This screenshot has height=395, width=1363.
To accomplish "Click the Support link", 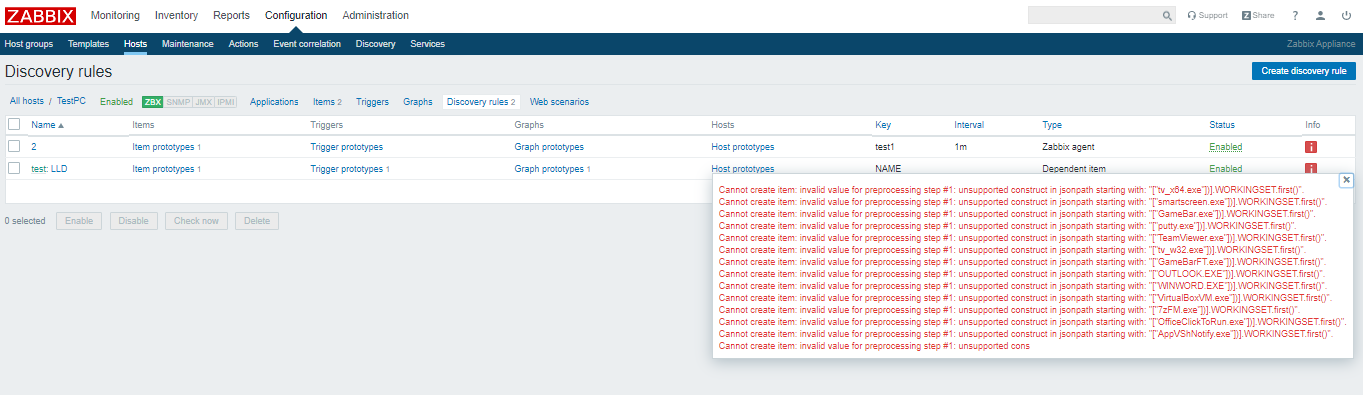I will point(1207,16).
